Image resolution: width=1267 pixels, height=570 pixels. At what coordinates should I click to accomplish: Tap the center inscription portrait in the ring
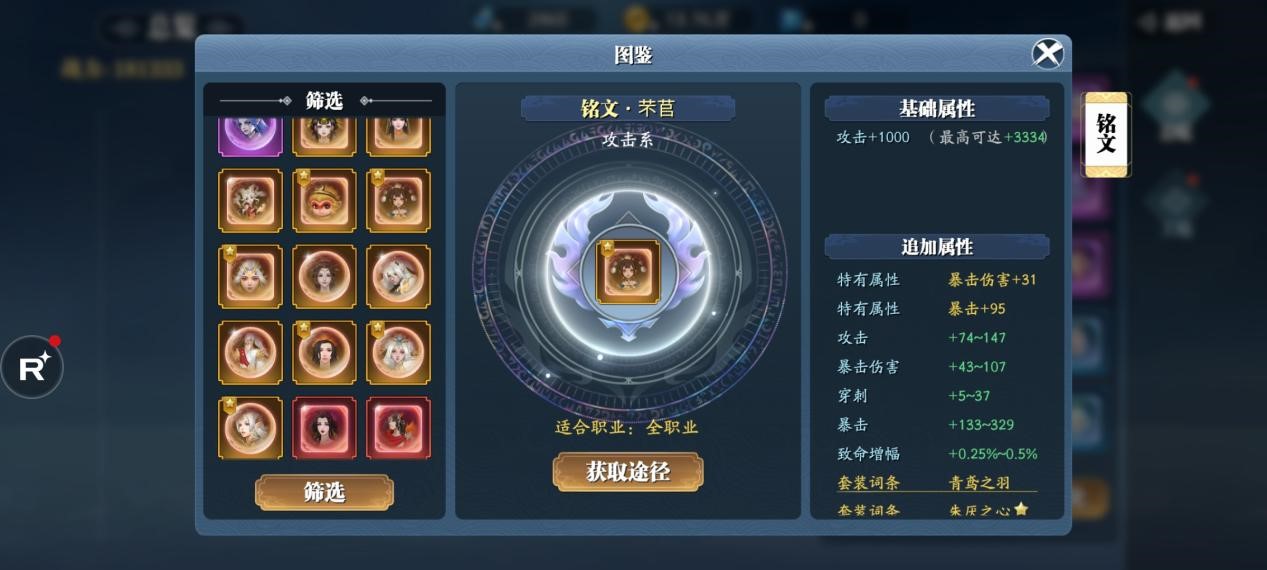pyautogui.click(x=628, y=271)
